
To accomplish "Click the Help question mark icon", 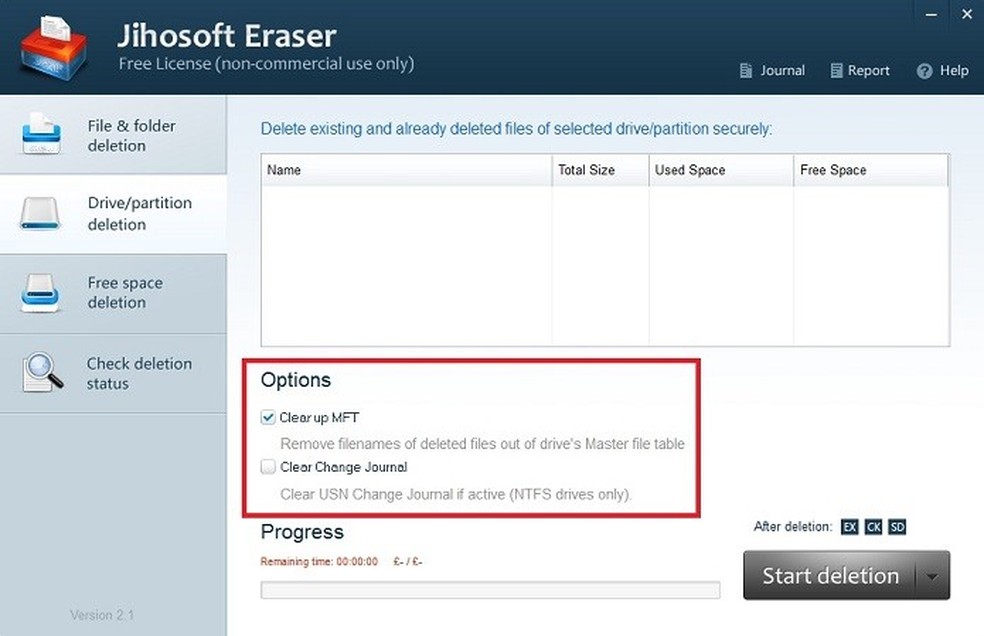I will coord(924,71).
